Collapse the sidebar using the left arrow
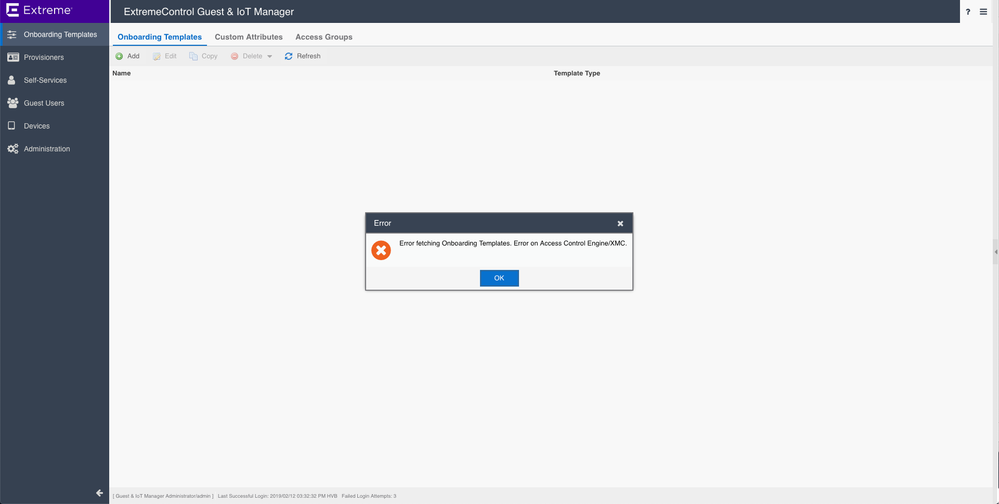999x504 pixels. tap(99, 493)
